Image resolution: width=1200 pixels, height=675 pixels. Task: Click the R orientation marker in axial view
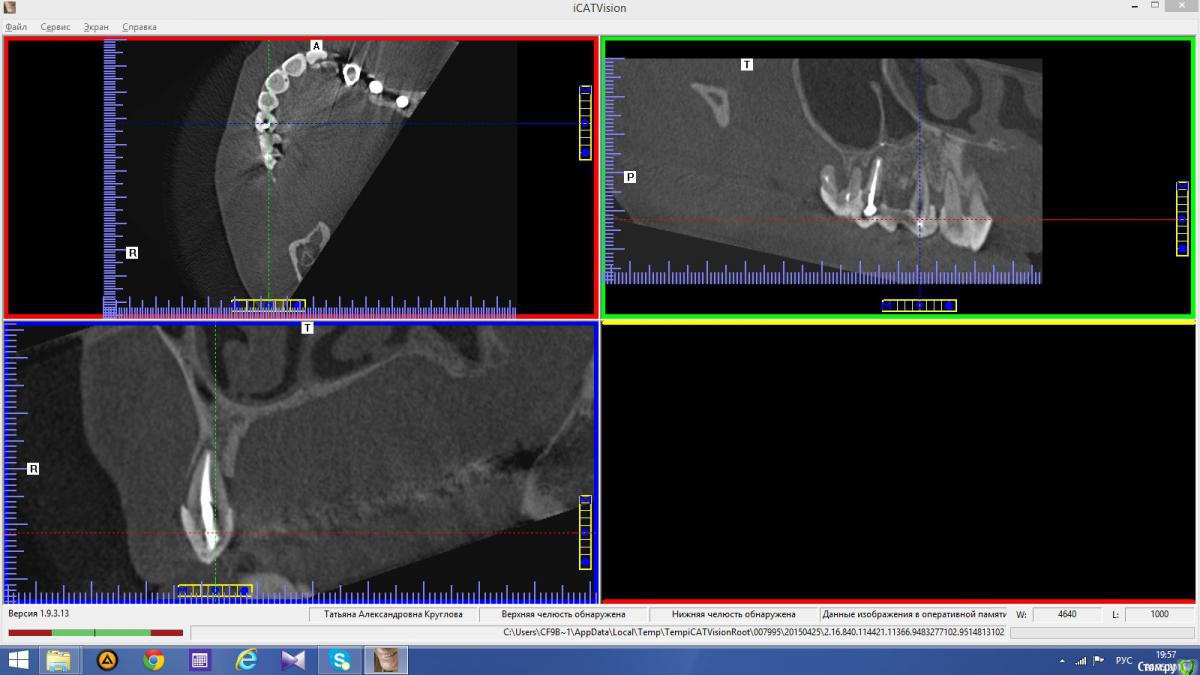pyautogui.click(x=132, y=253)
